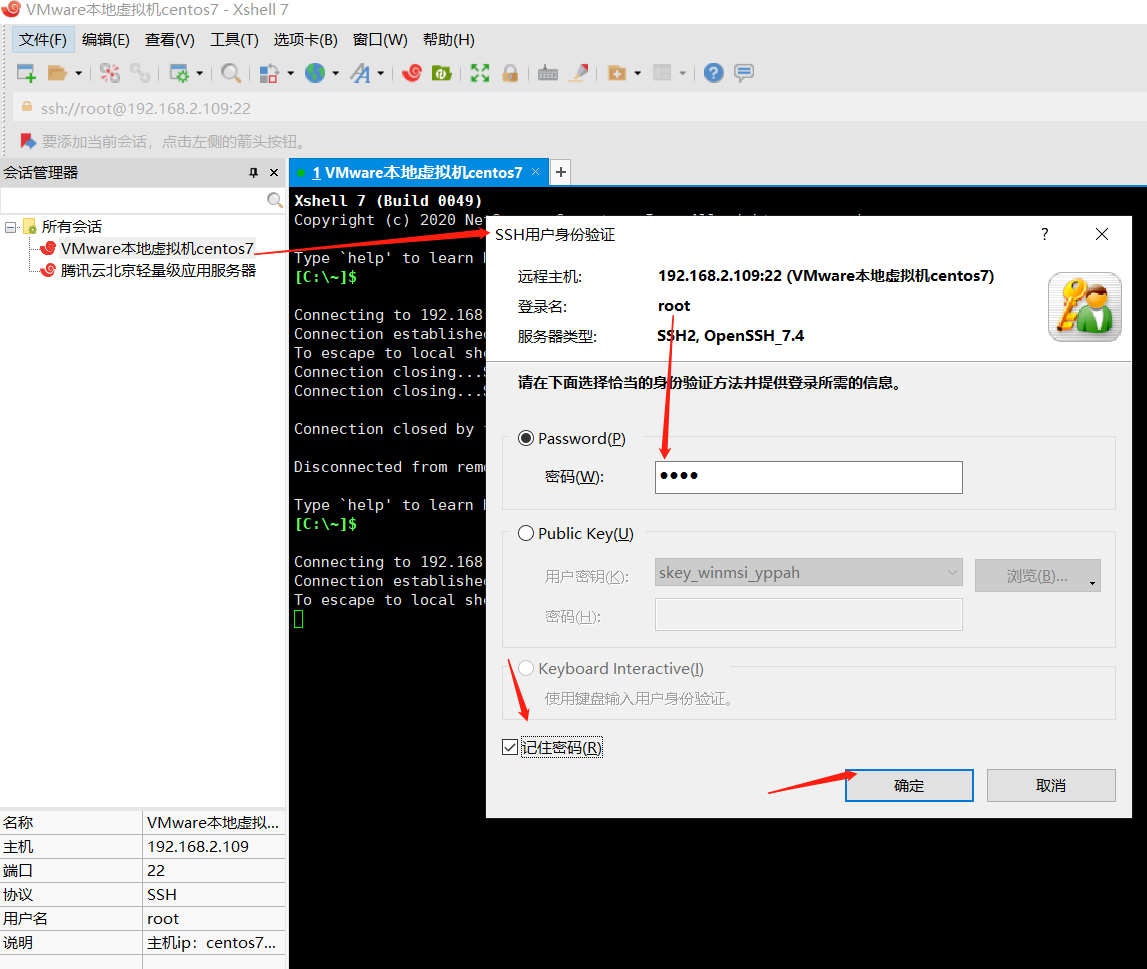Click the highlight pen toolbar icon
Viewport: 1147px width, 969px height.
tap(579, 73)
